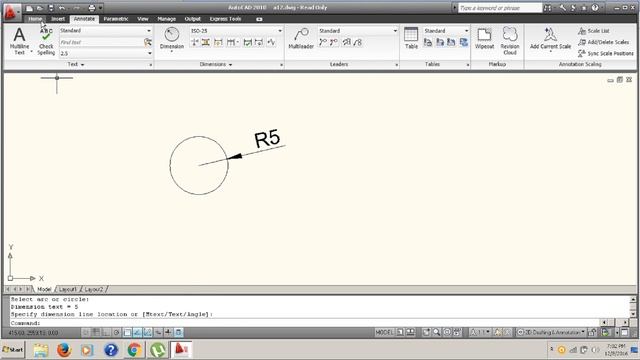
Task: Click the Zoom magnifier icon in status bar
Action: [436, 332]
